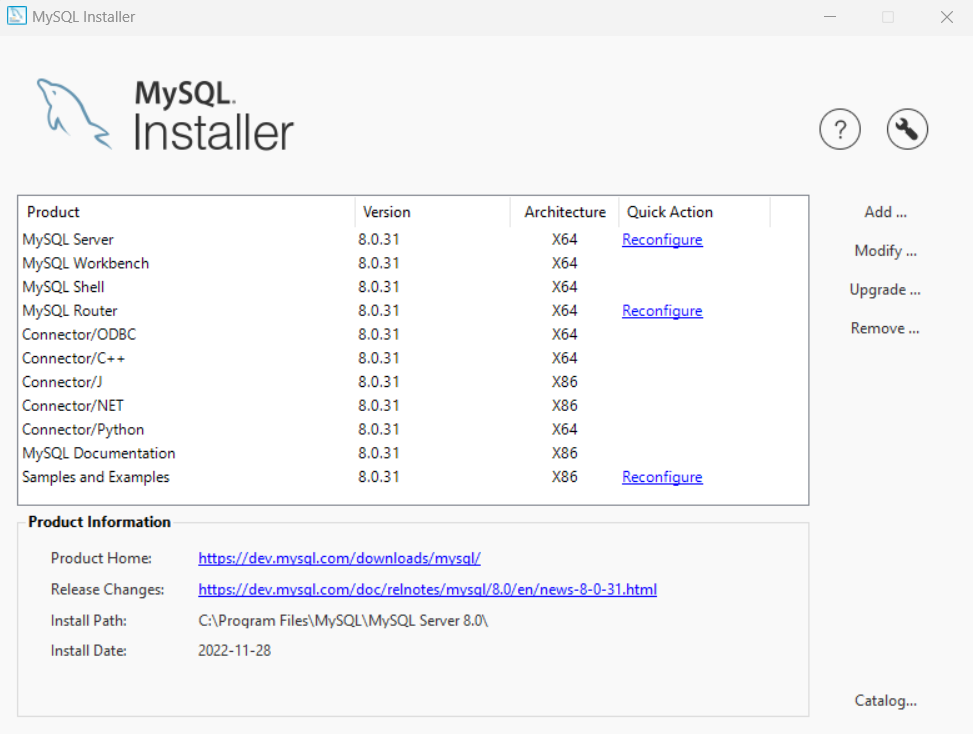Click the X64 architecture cell of Connector/Python
Screen dimensions: 973x734
point(565,429)
